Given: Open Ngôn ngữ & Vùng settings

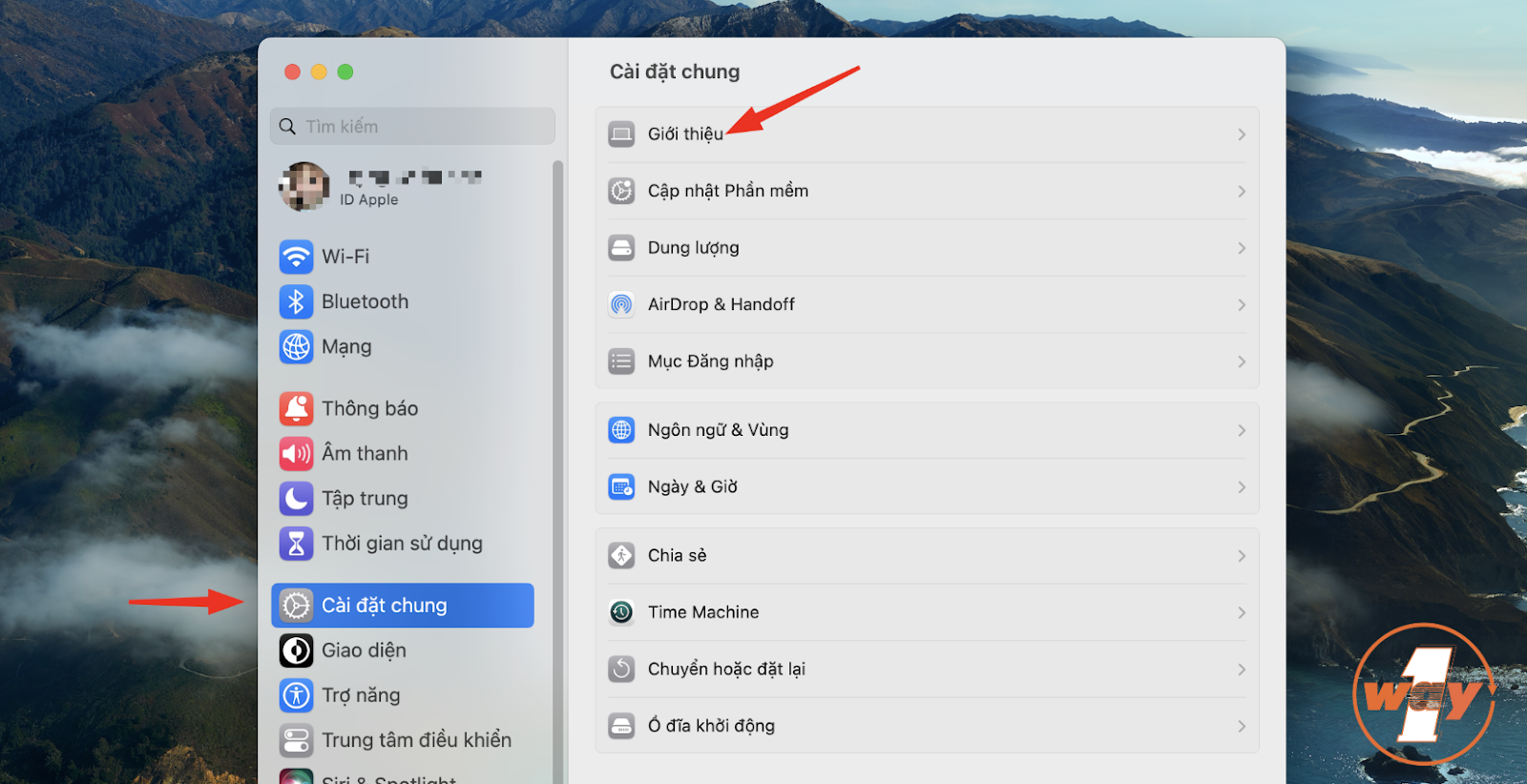Looking at the screenshot, I should click(x=927, y=430).
